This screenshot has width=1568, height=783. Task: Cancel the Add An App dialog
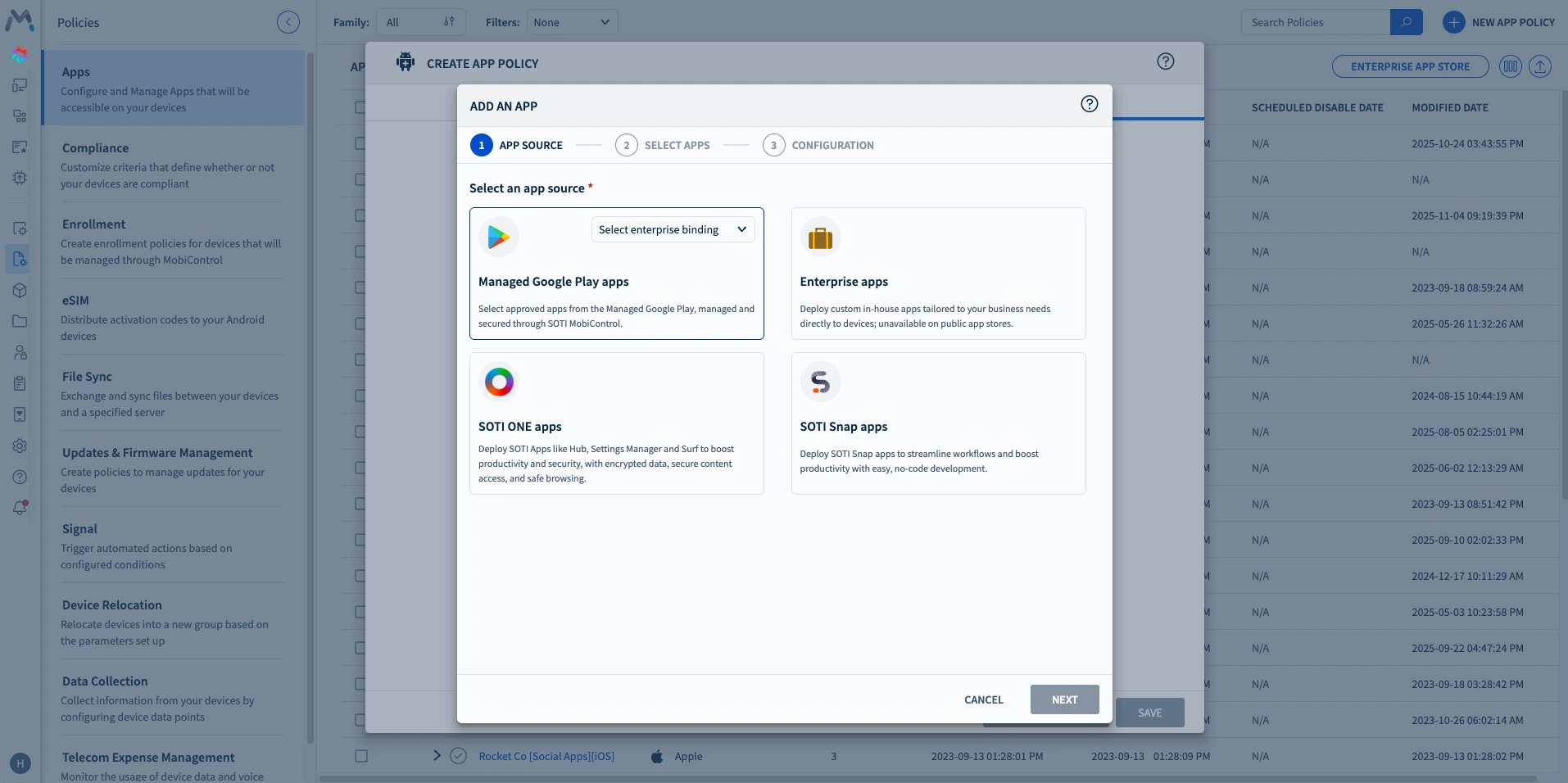tap(983, 699)
